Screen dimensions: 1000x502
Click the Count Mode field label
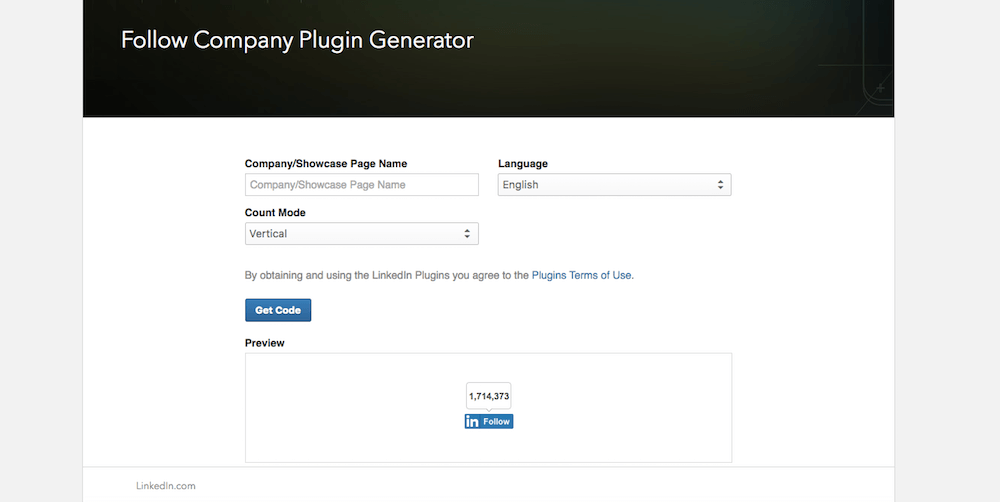click(275, 213)
